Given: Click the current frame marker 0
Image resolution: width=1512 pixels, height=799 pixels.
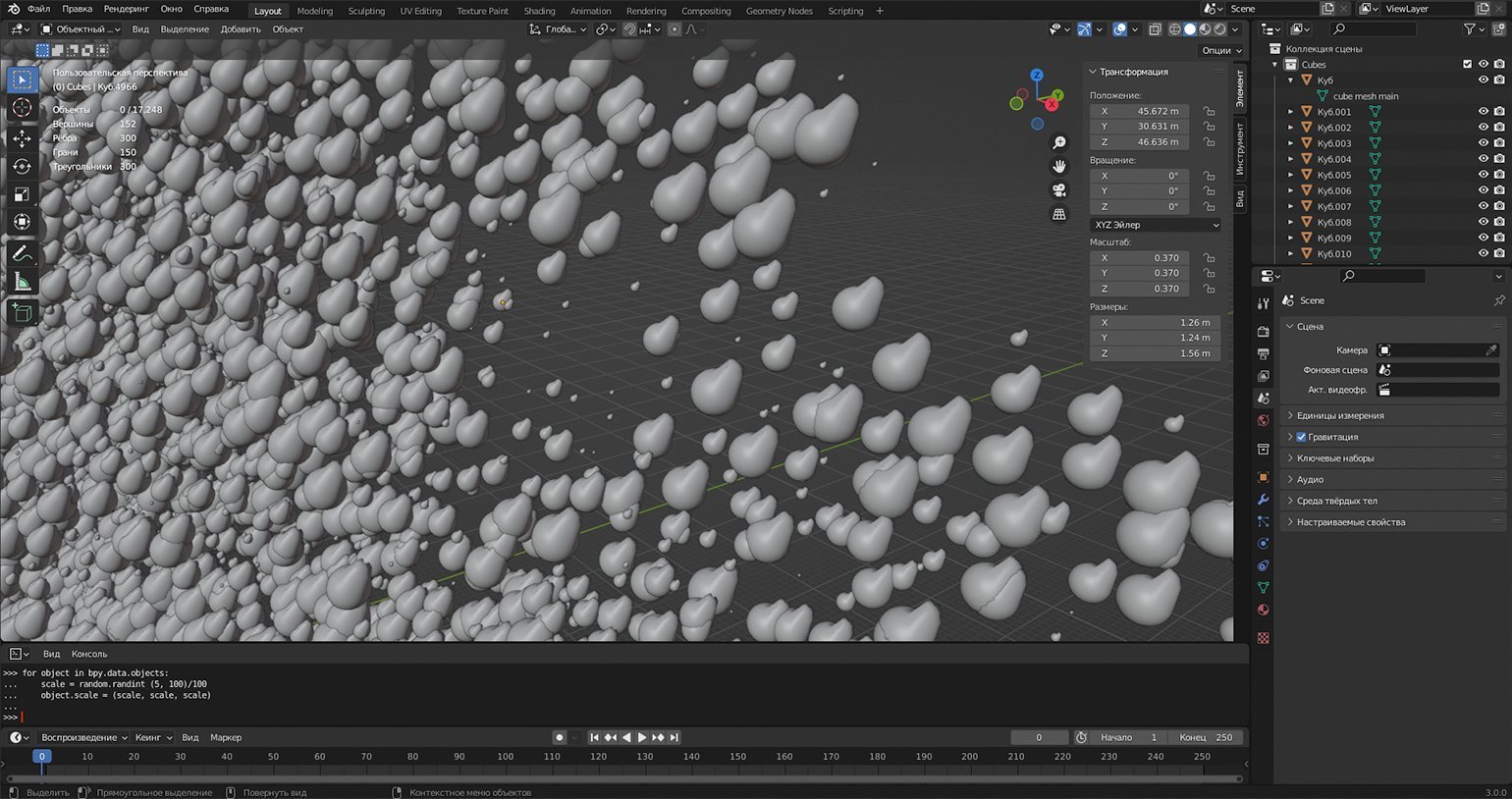Looking at the screenshot, I should [x=41, y=757].
